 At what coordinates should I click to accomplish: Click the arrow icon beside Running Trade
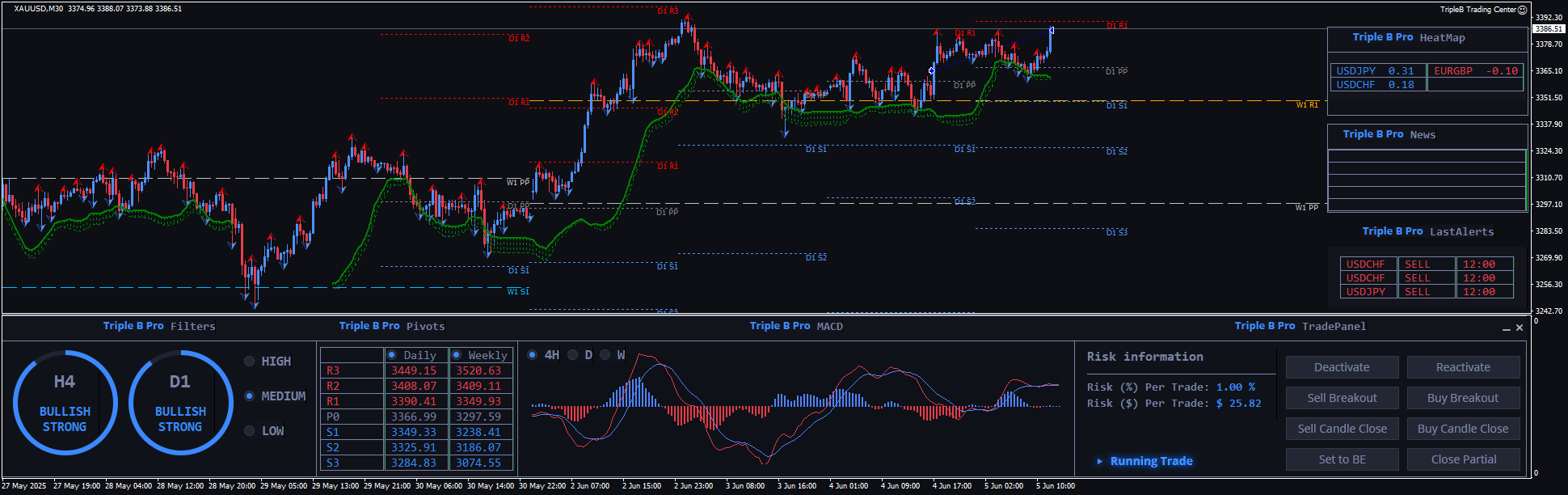[x=1099, y=461]
